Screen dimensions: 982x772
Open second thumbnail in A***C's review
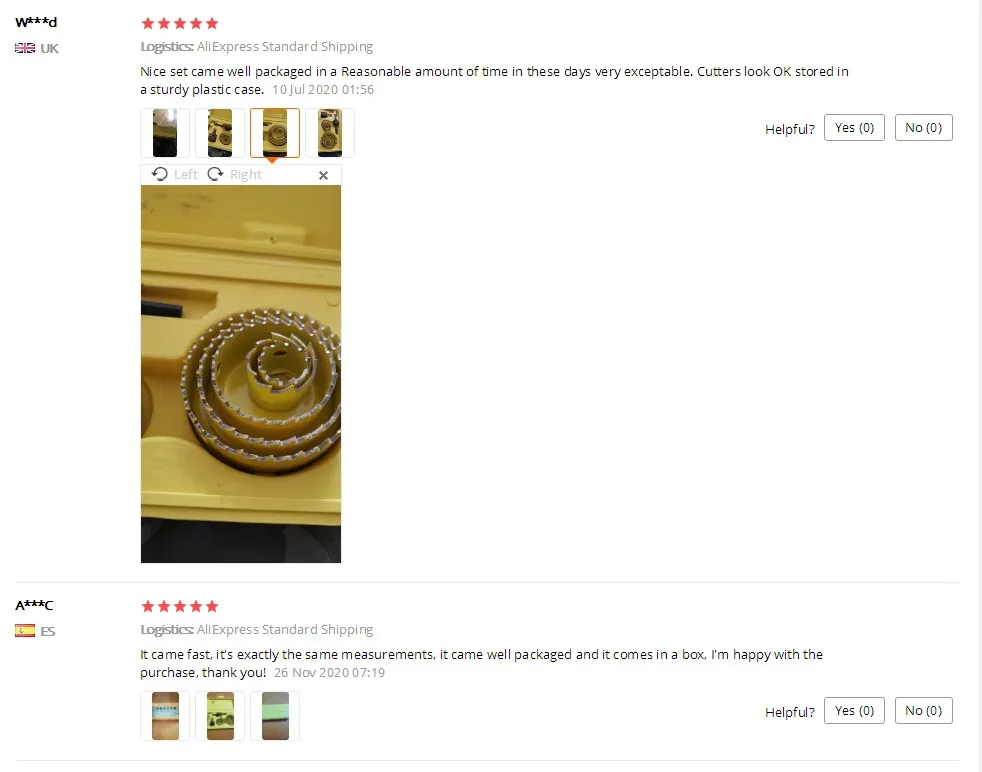pos(220,716)
